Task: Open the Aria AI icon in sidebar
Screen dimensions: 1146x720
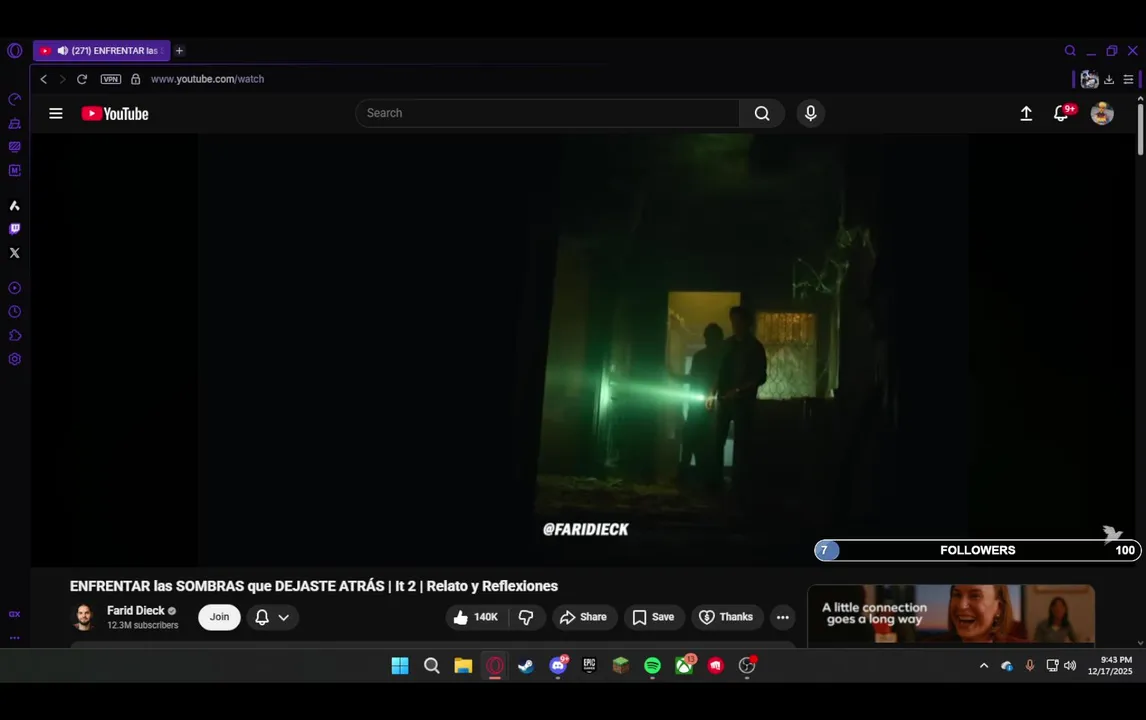Action: click(x=15, y=205)
